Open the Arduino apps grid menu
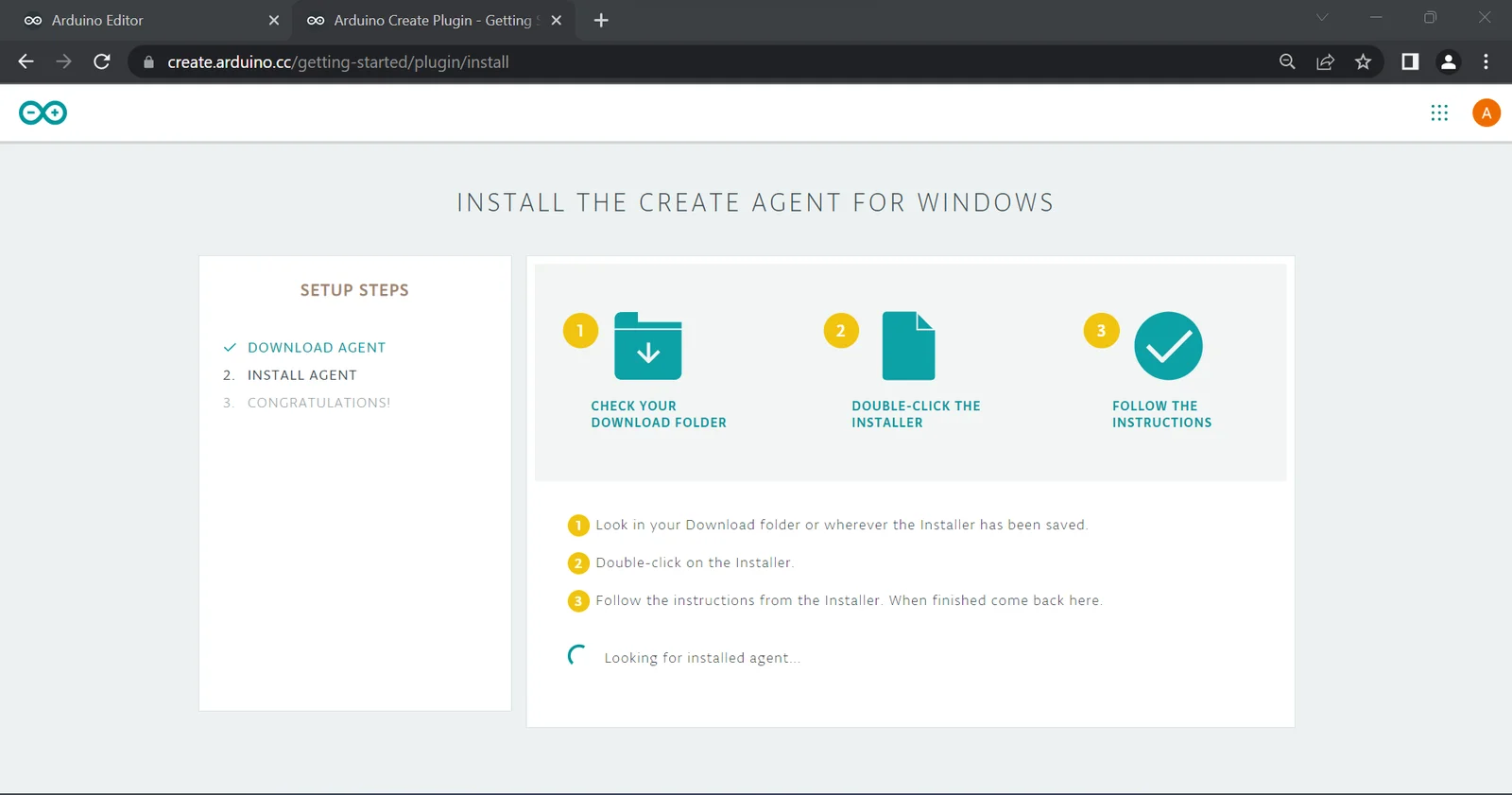This screenshot has height=795, width=1512. (x=1439, y=112)
